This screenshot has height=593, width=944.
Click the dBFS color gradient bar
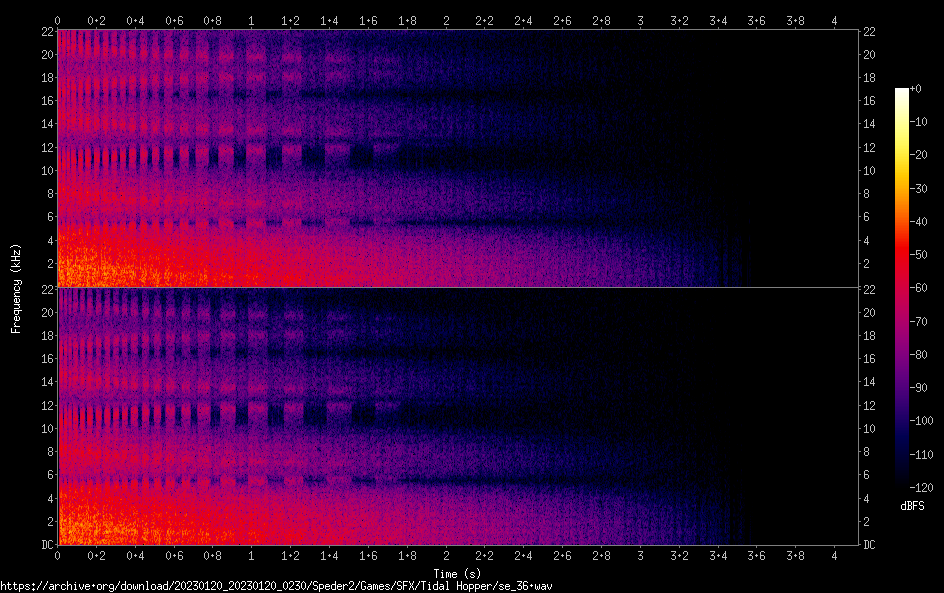click(902, 288)
